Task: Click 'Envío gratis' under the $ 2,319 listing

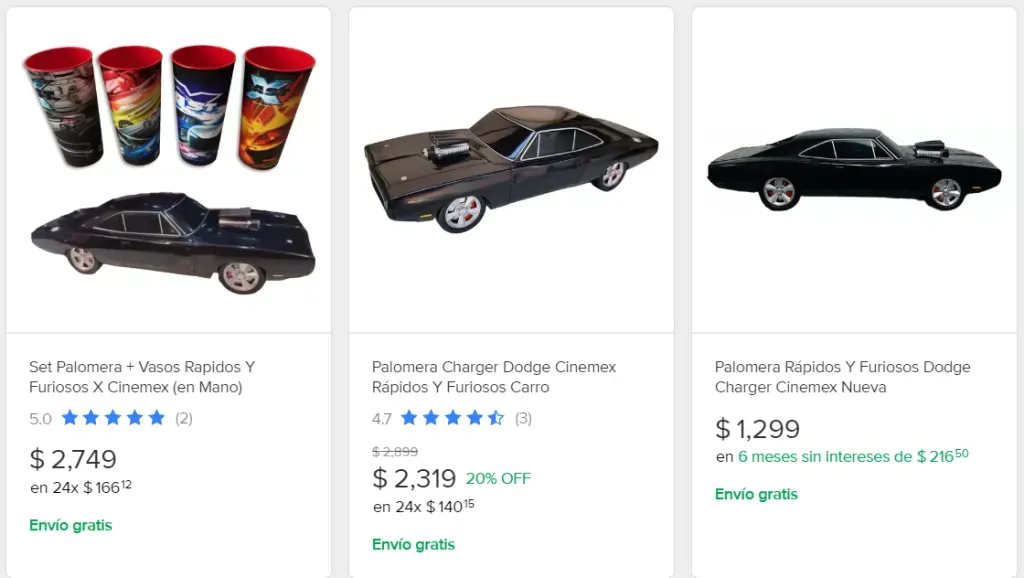Action: click(413, 545)
